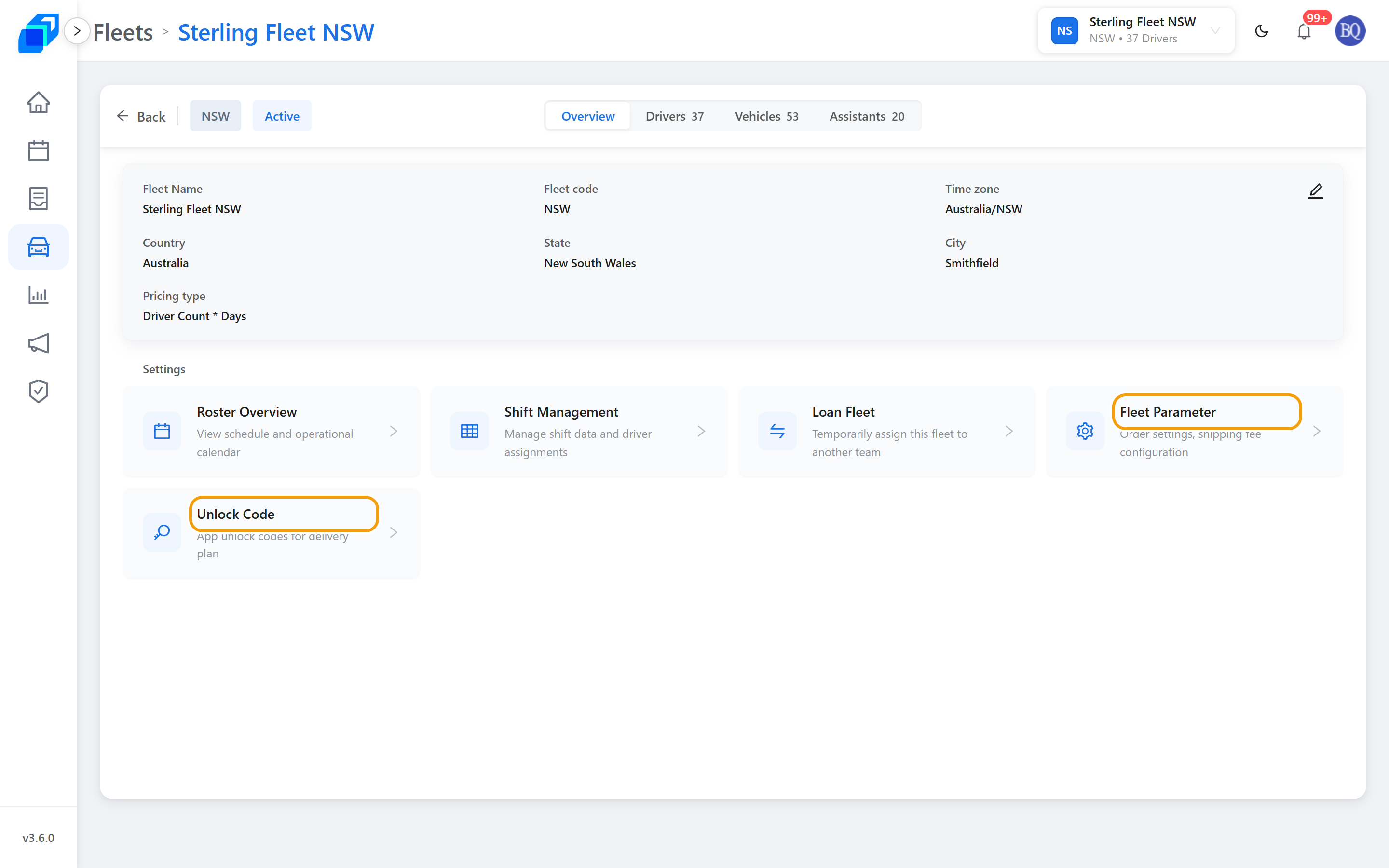Screen dimensions: 1389x868
Task: Go to Fleets in the breadcrumb
Action: [123, 32]
